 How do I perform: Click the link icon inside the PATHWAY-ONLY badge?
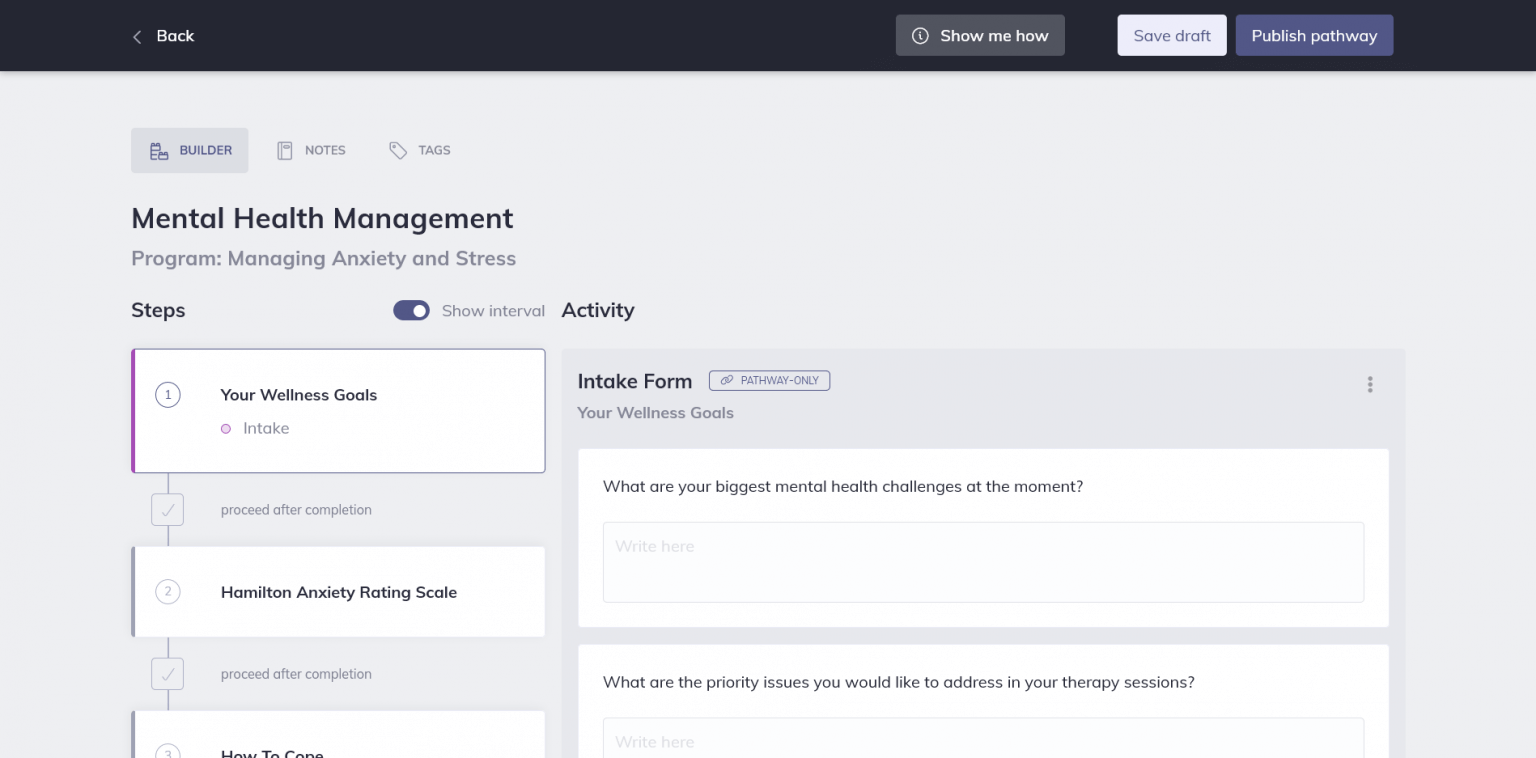[x=727, y=380]
